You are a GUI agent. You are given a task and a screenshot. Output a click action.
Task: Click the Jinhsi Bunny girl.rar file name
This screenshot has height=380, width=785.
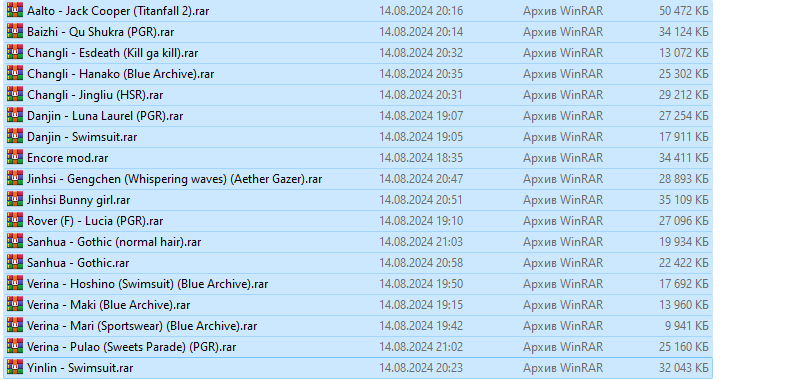coord(79,200)
